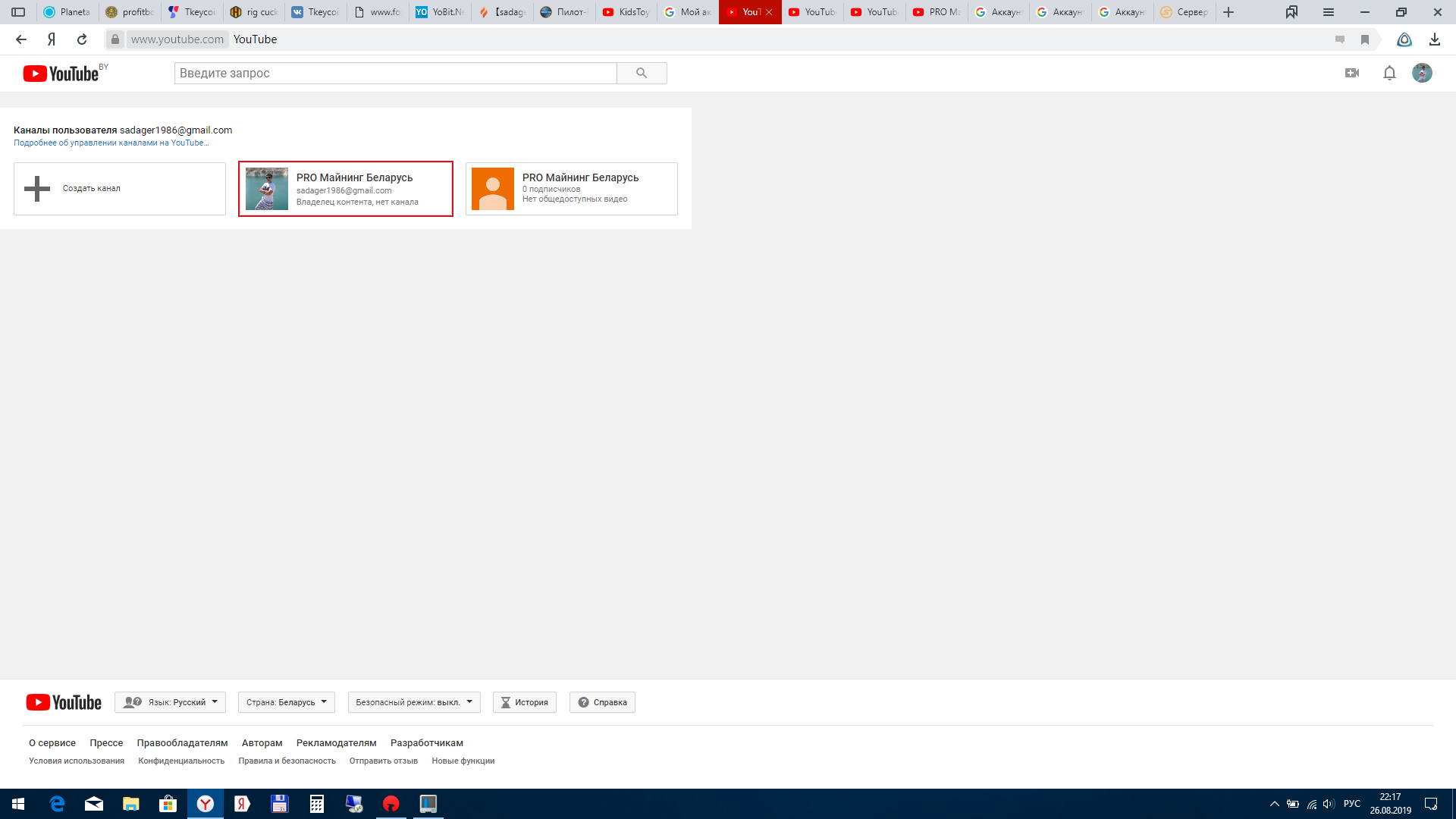1456x819 pixels.
Task: Open the account avatar menu
Action: pos(1422,73)
